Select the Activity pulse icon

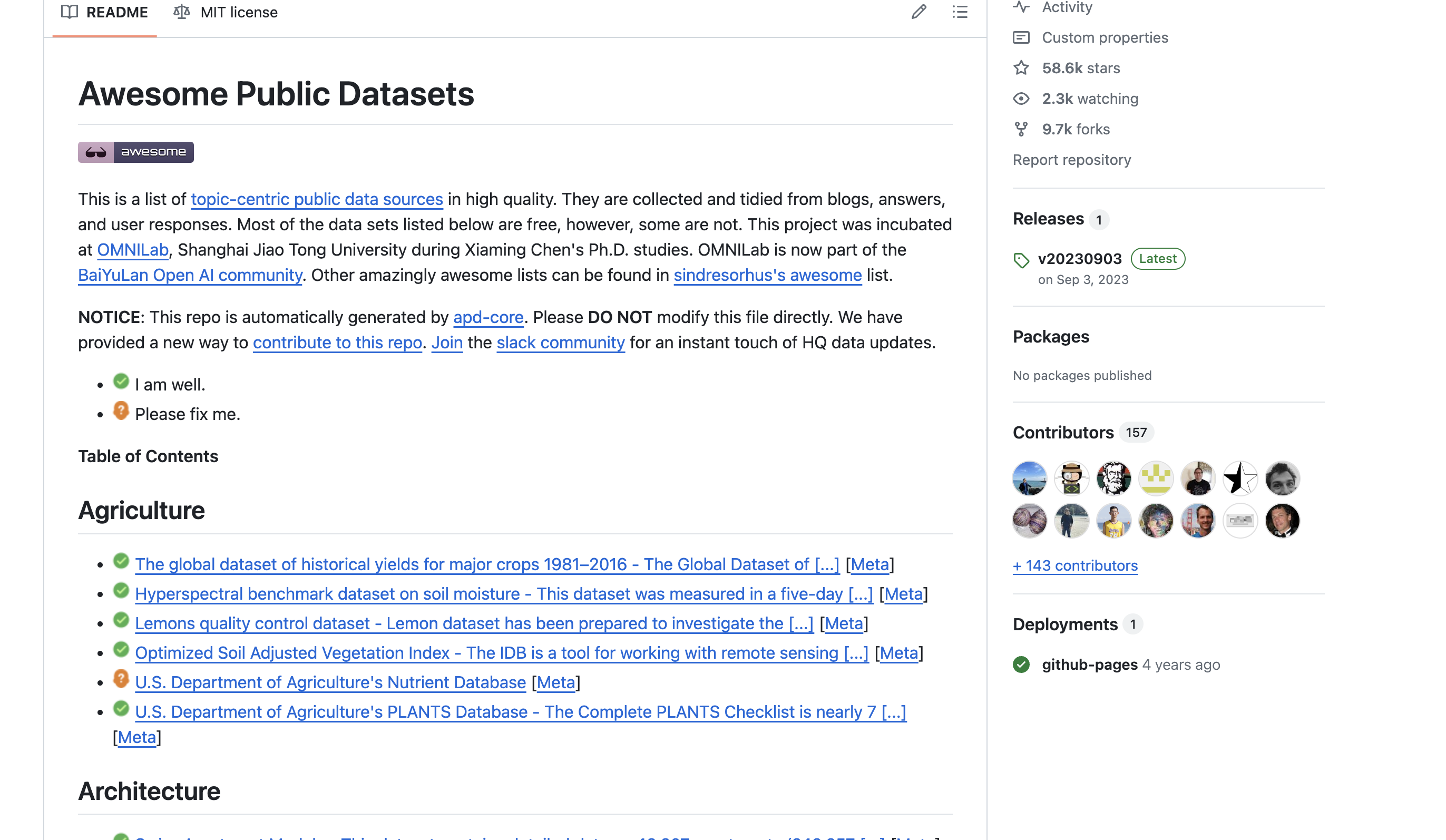[x=1021, y=6]
